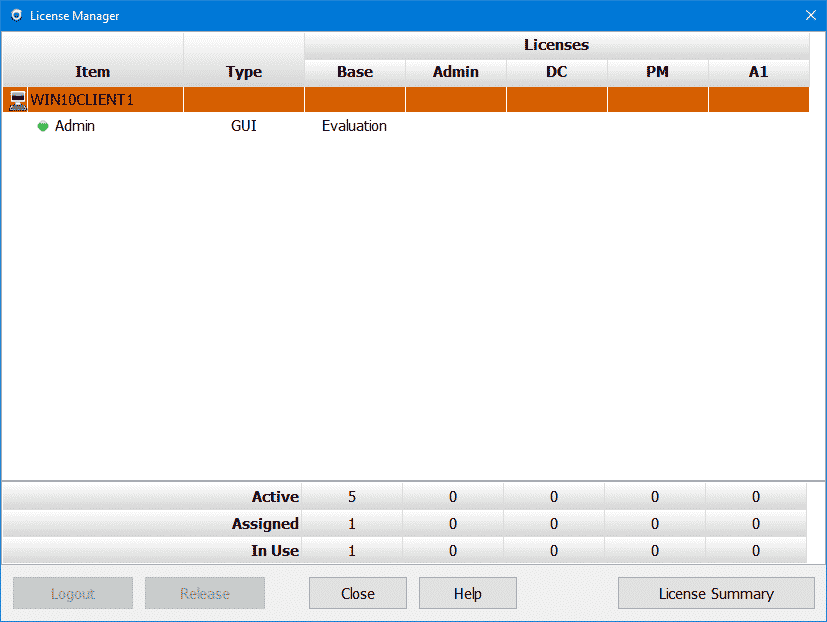Open Help from the bottom button row
The height and width of the screenshot is (622, 827).
[467, 593]
